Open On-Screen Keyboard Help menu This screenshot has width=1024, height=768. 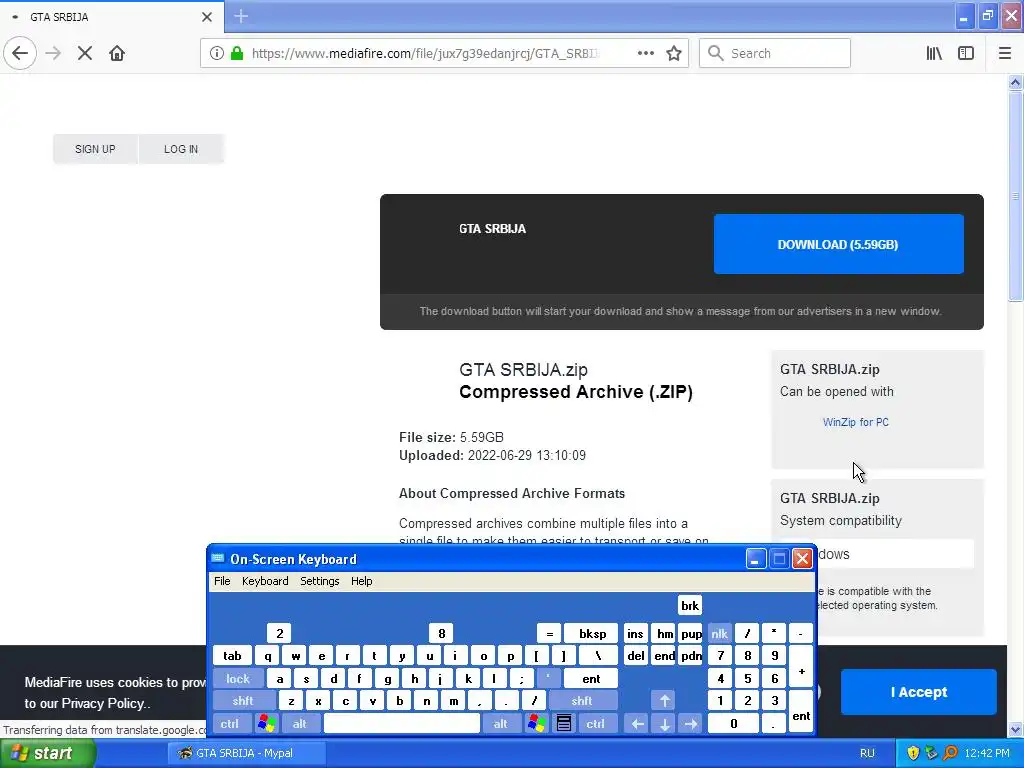pos(361,581)
